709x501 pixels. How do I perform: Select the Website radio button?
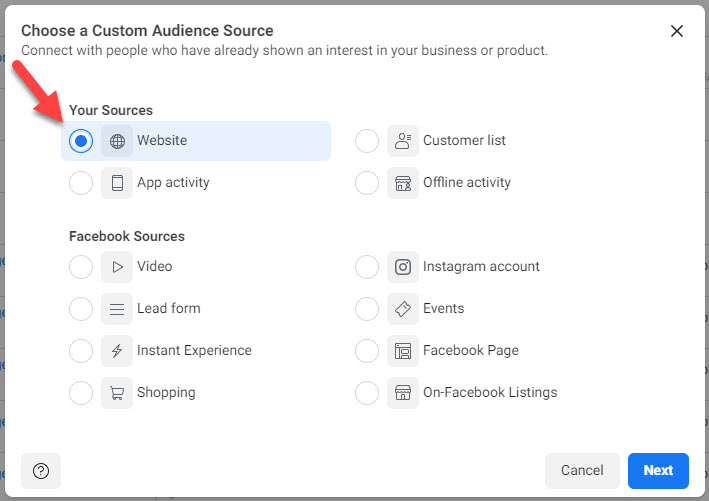pyautogui.click(x=81, y=141)
